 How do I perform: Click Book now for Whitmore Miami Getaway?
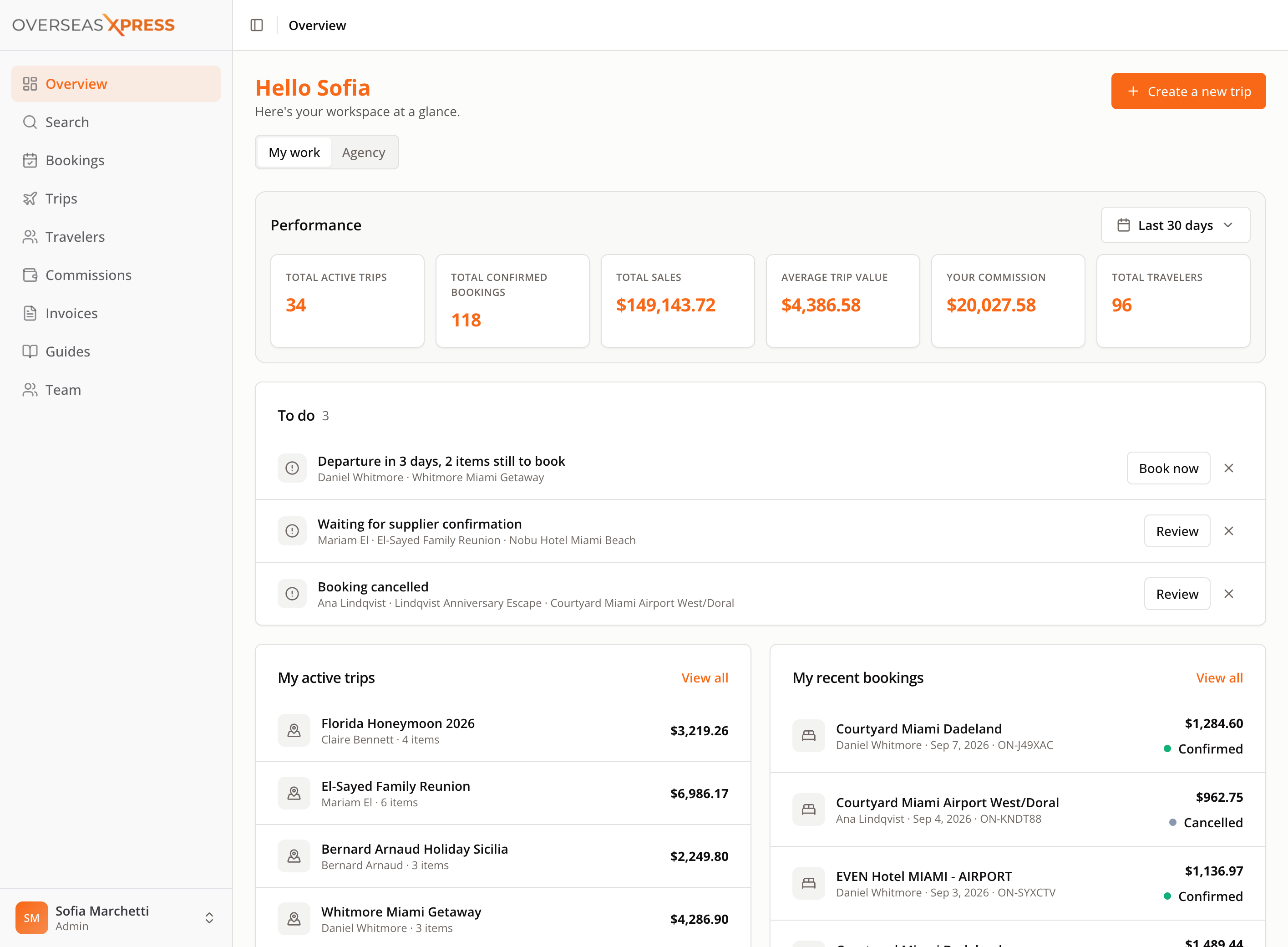[1168, 468]
